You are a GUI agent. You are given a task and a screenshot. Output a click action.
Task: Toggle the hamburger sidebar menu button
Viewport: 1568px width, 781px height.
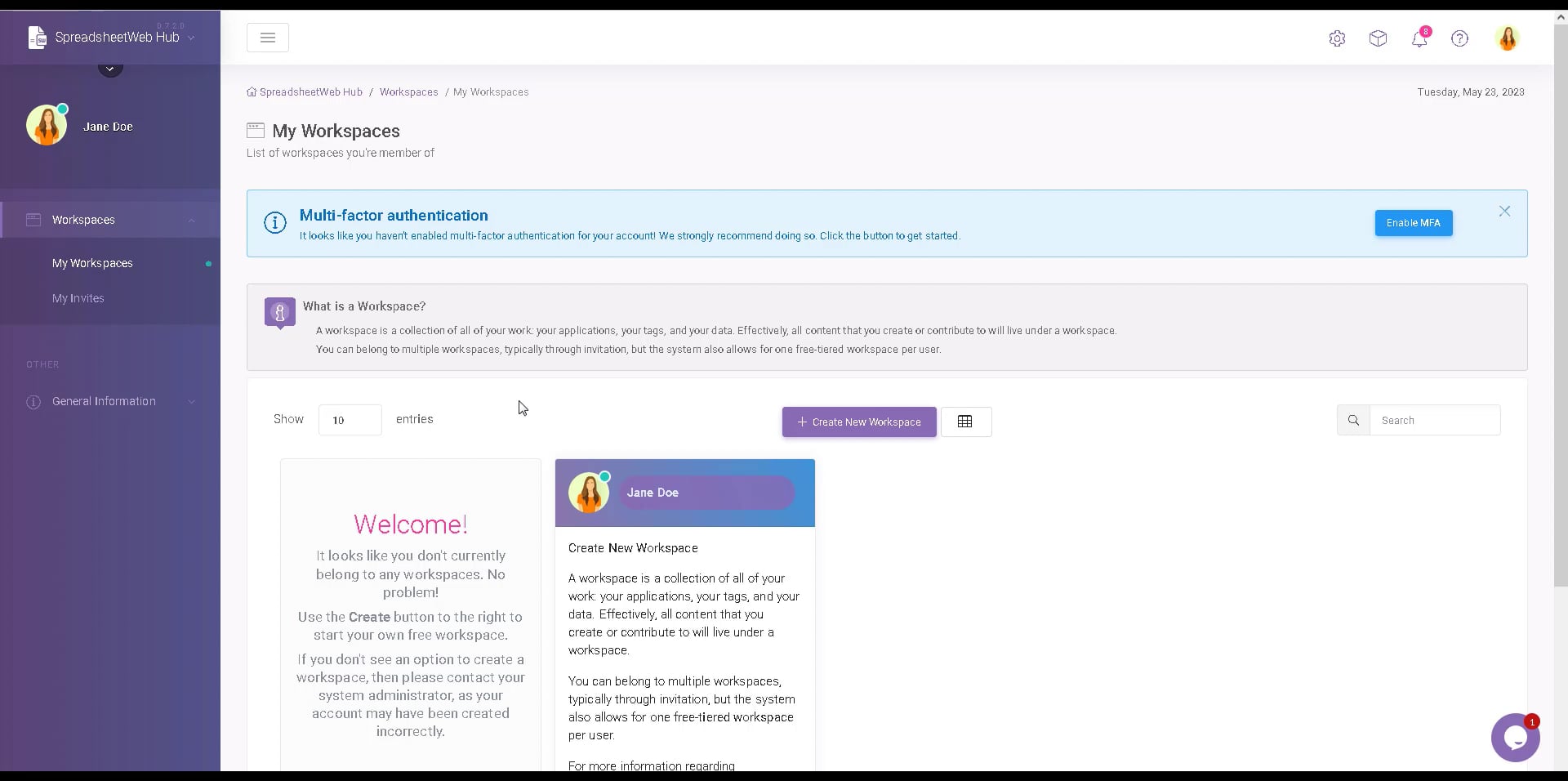[x=268, y=38]
